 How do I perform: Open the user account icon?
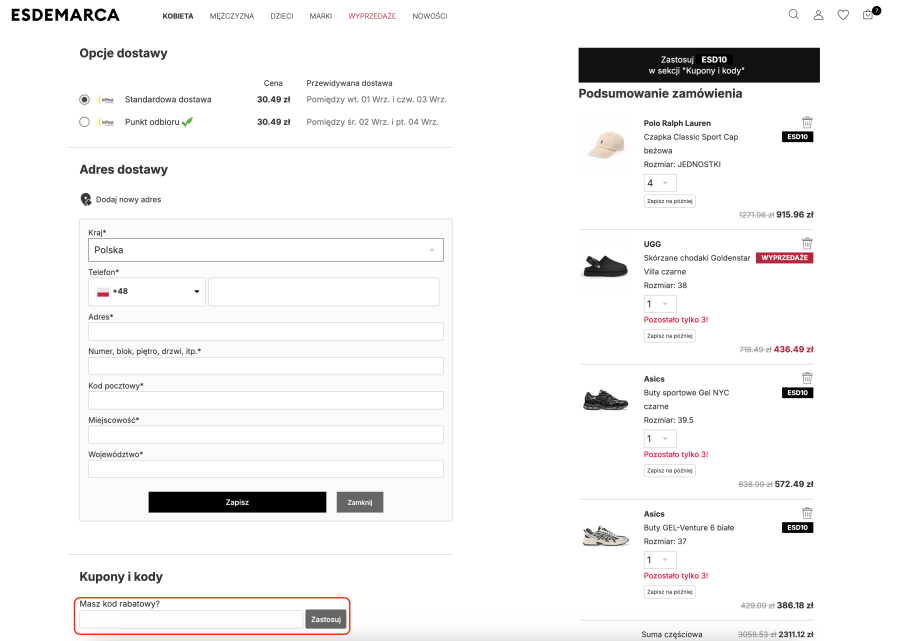tap(818, 15)
